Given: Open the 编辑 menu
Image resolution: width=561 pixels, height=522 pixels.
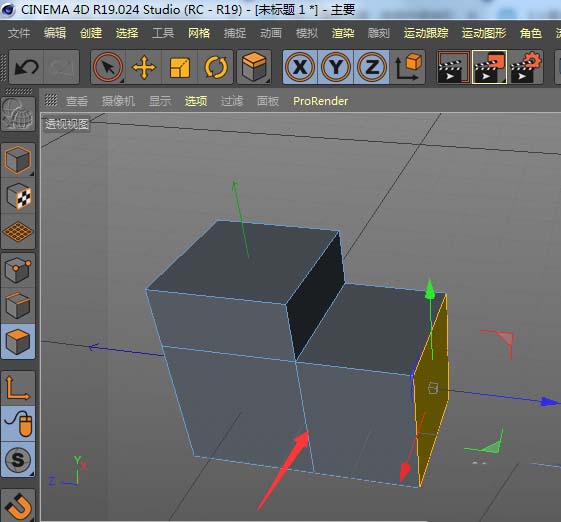Looking at the screenshot, I should (55, 33).
